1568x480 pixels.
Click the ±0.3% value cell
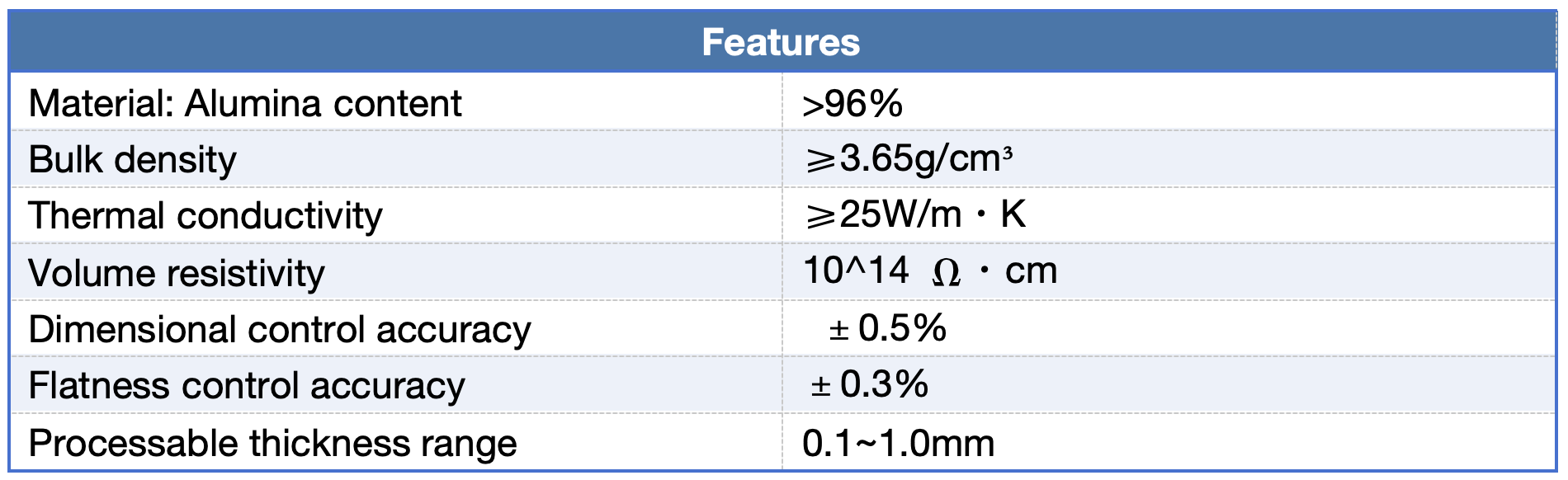click(x=1169, y=384)
